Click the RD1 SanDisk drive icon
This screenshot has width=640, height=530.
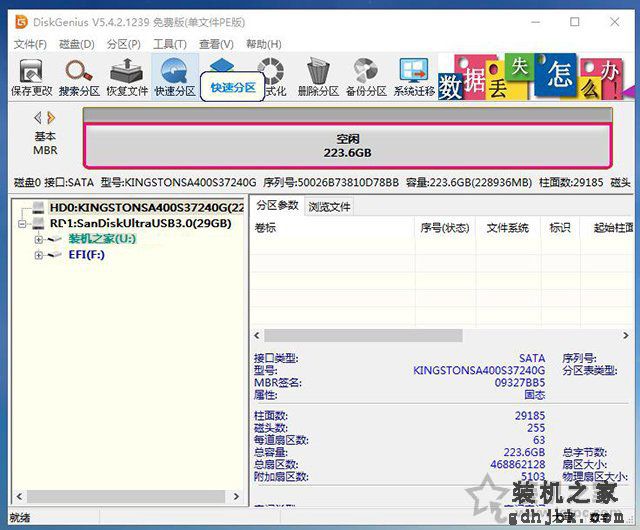[38, 223]
